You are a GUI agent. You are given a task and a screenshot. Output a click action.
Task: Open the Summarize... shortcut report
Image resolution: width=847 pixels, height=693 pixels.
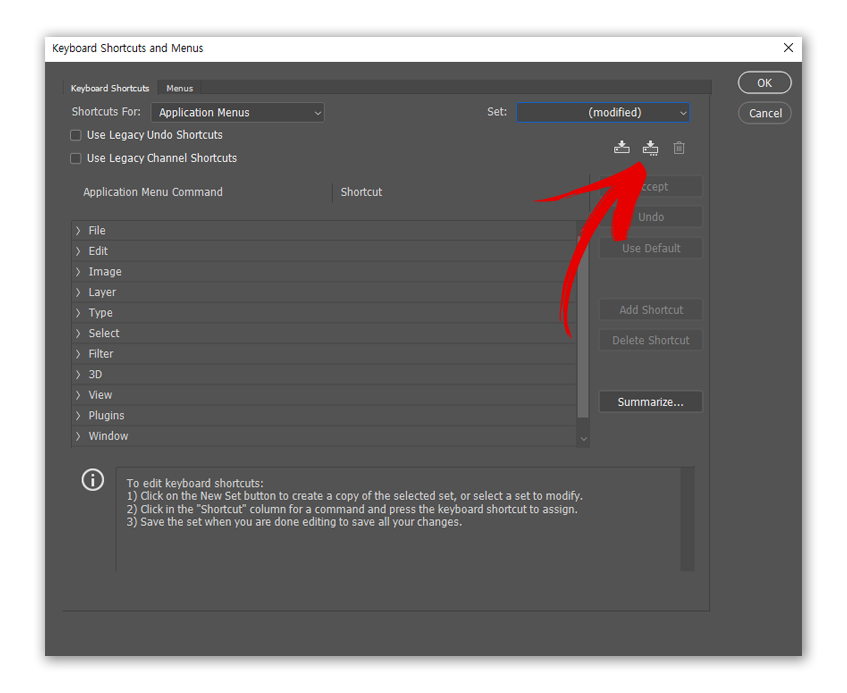pyautogui.click(x=650, y=402)
